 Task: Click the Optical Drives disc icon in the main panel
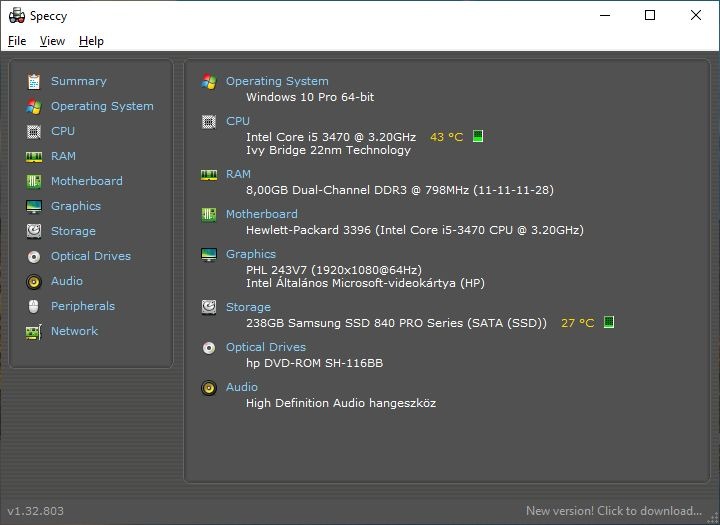(x=209, y=348)
